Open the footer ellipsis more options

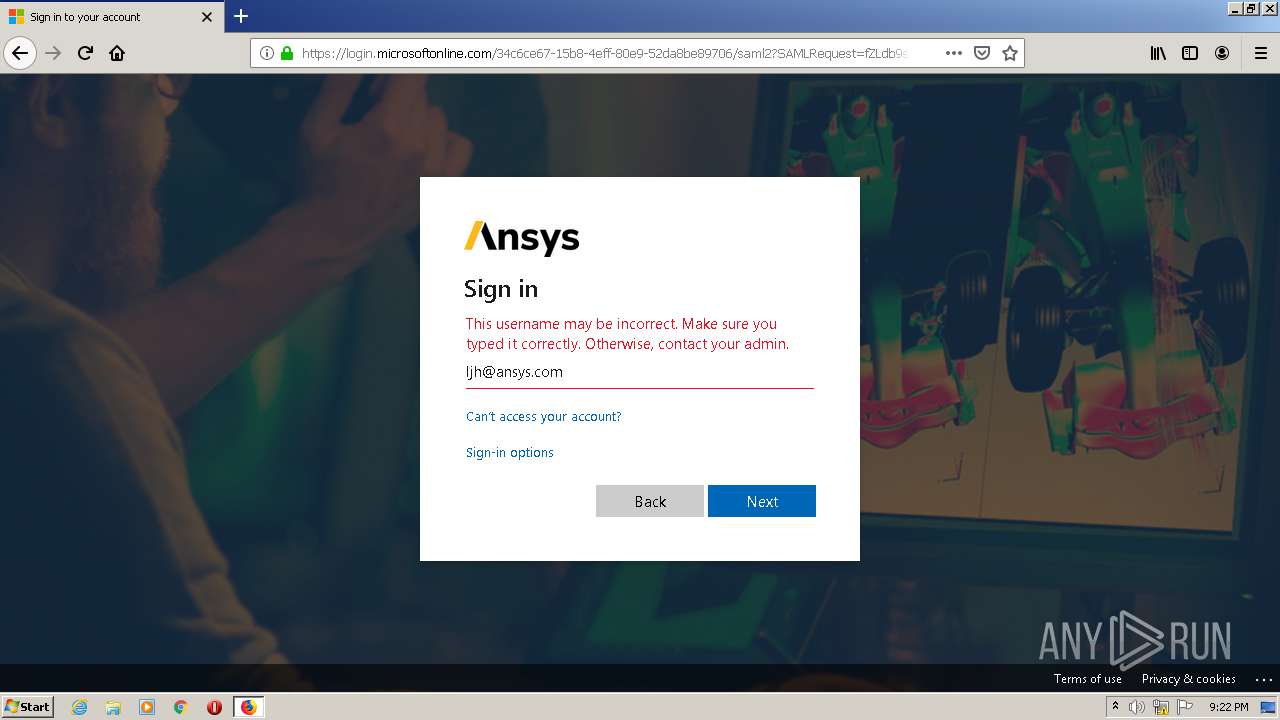tap(1263, 679)
